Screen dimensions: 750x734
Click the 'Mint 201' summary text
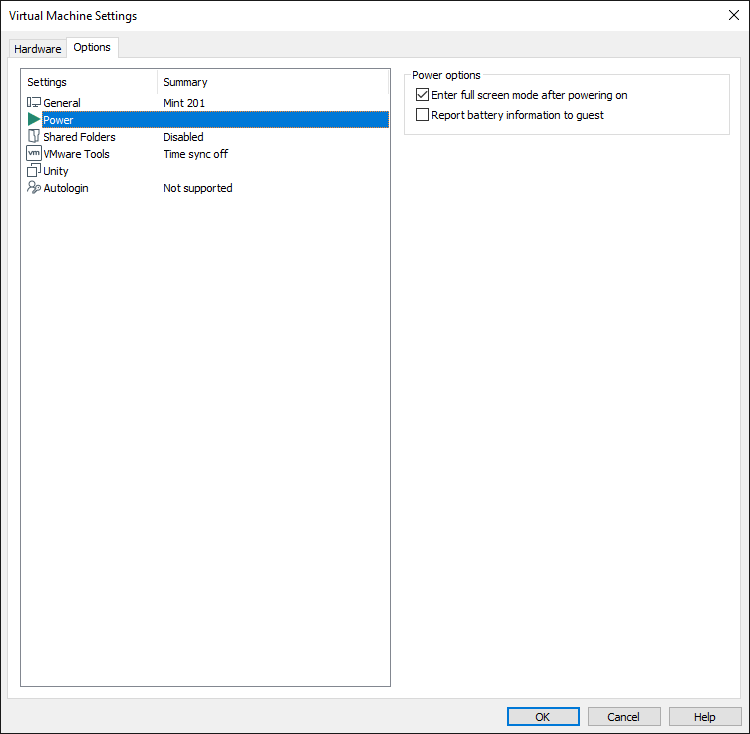pyautogui.click(x=184, y=103)
